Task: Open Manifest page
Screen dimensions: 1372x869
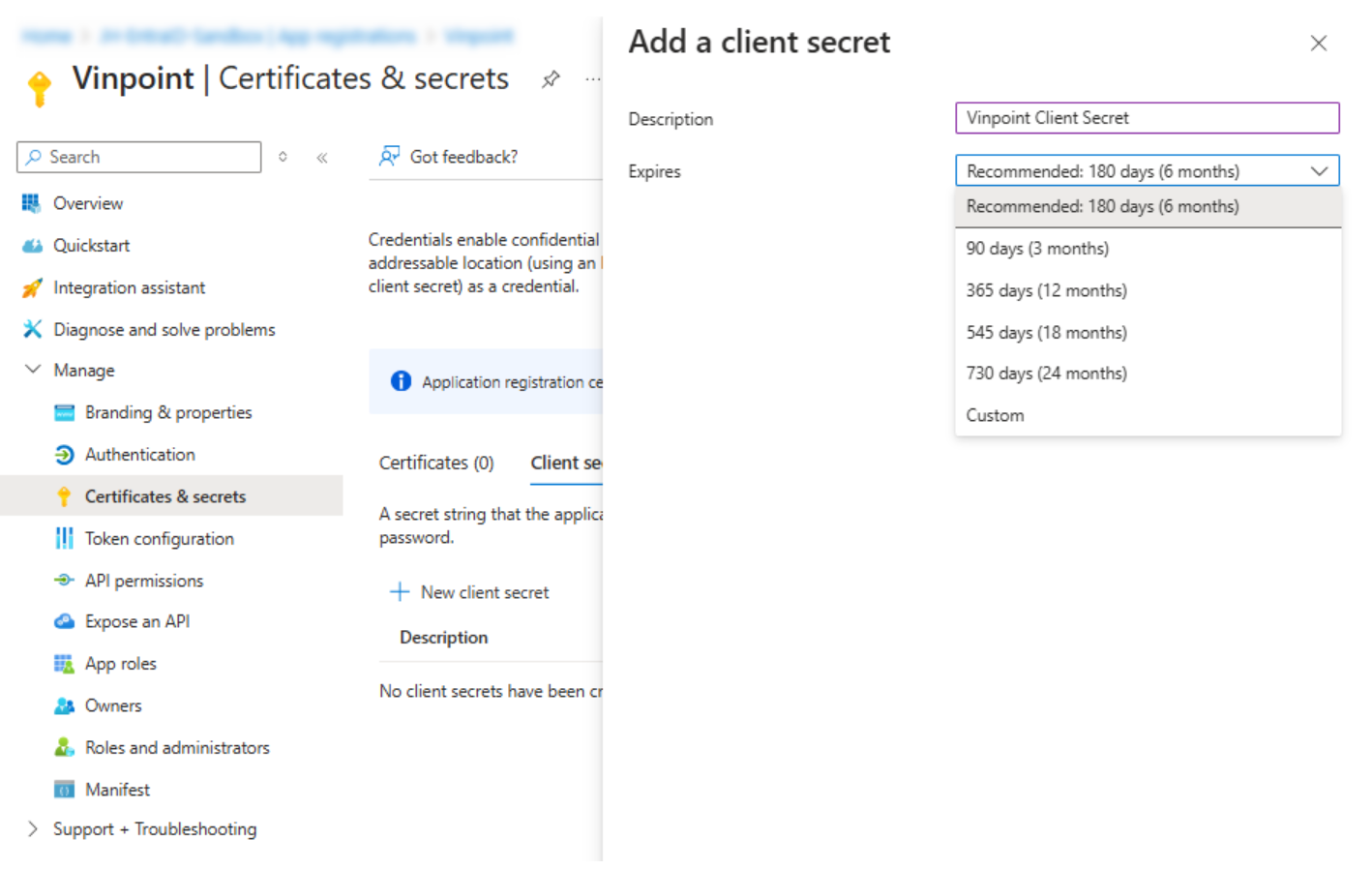Action: (118, 790)
